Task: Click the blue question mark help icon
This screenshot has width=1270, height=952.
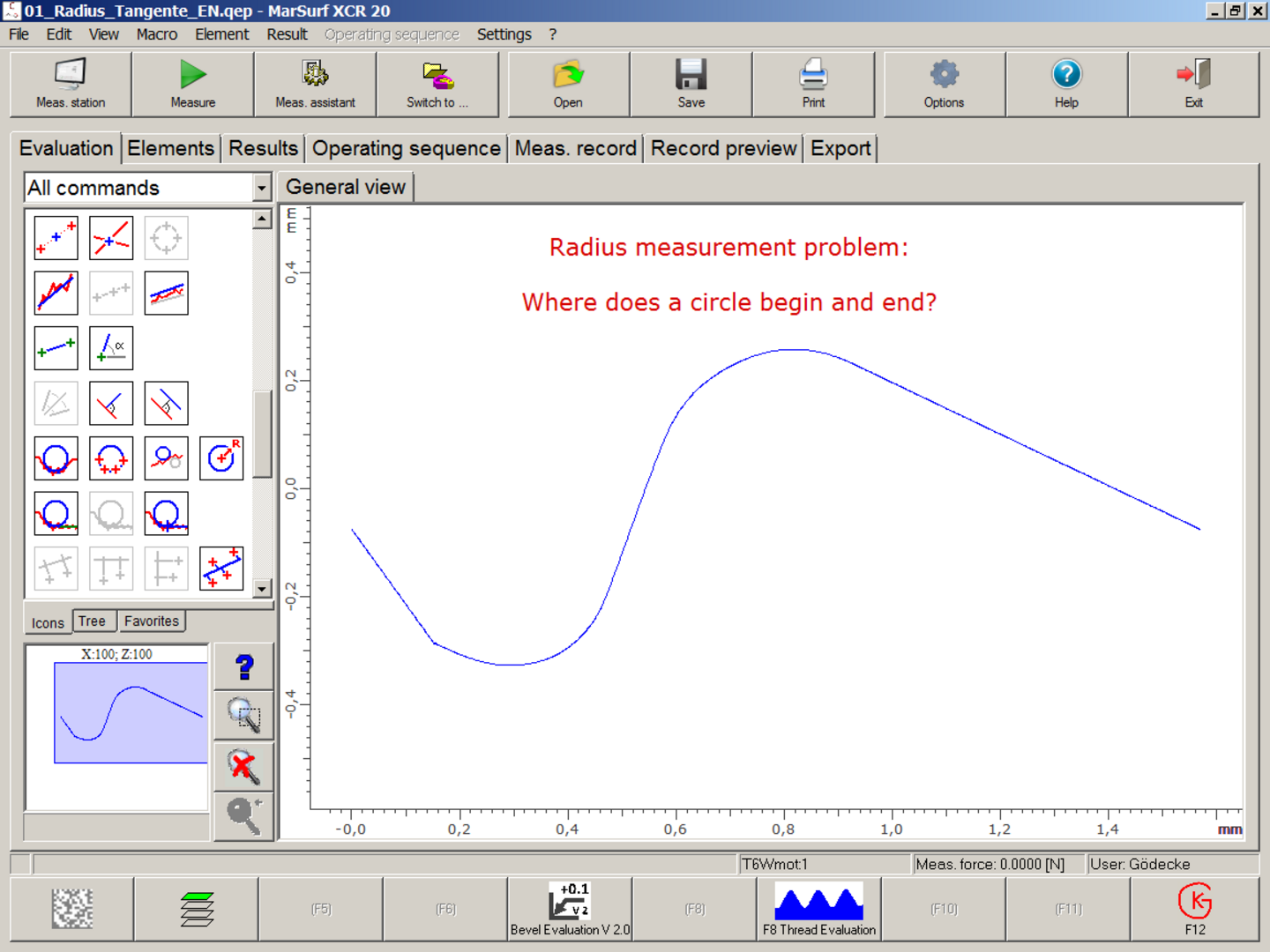Action: click(x=243, y=666)
